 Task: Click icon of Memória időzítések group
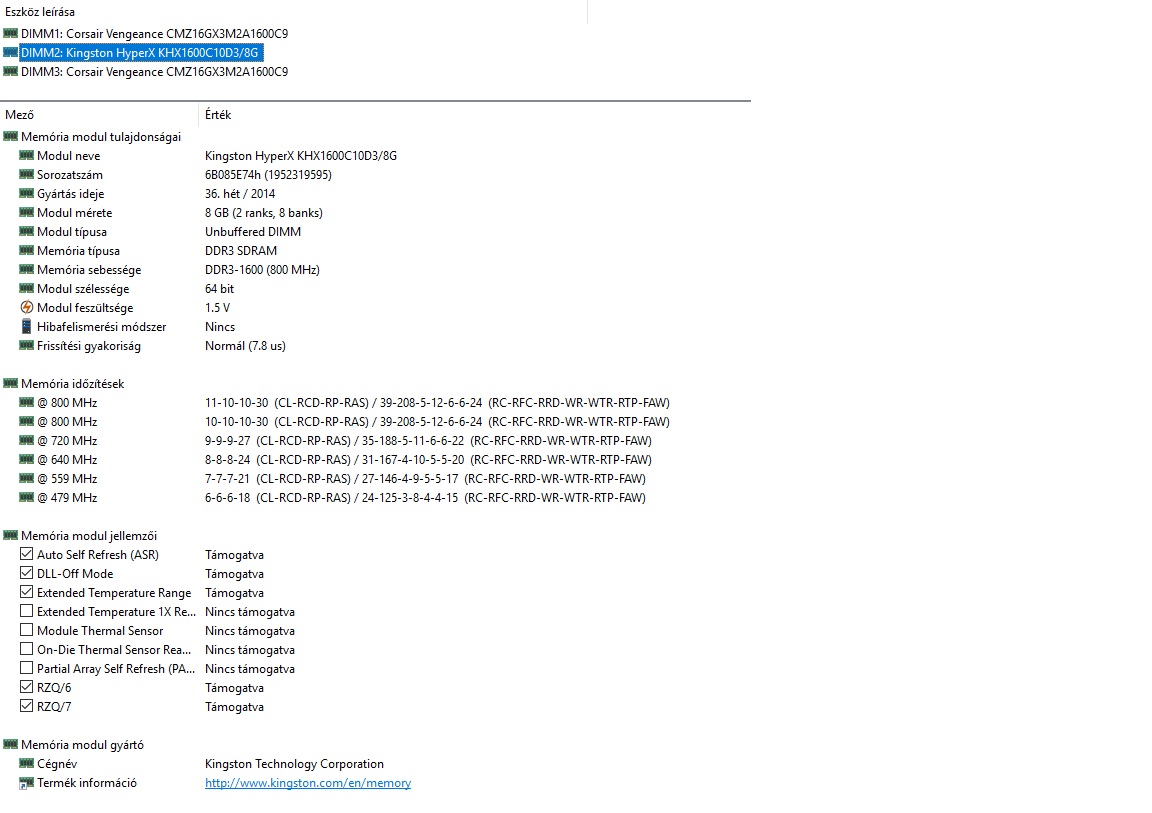[10, 383]
